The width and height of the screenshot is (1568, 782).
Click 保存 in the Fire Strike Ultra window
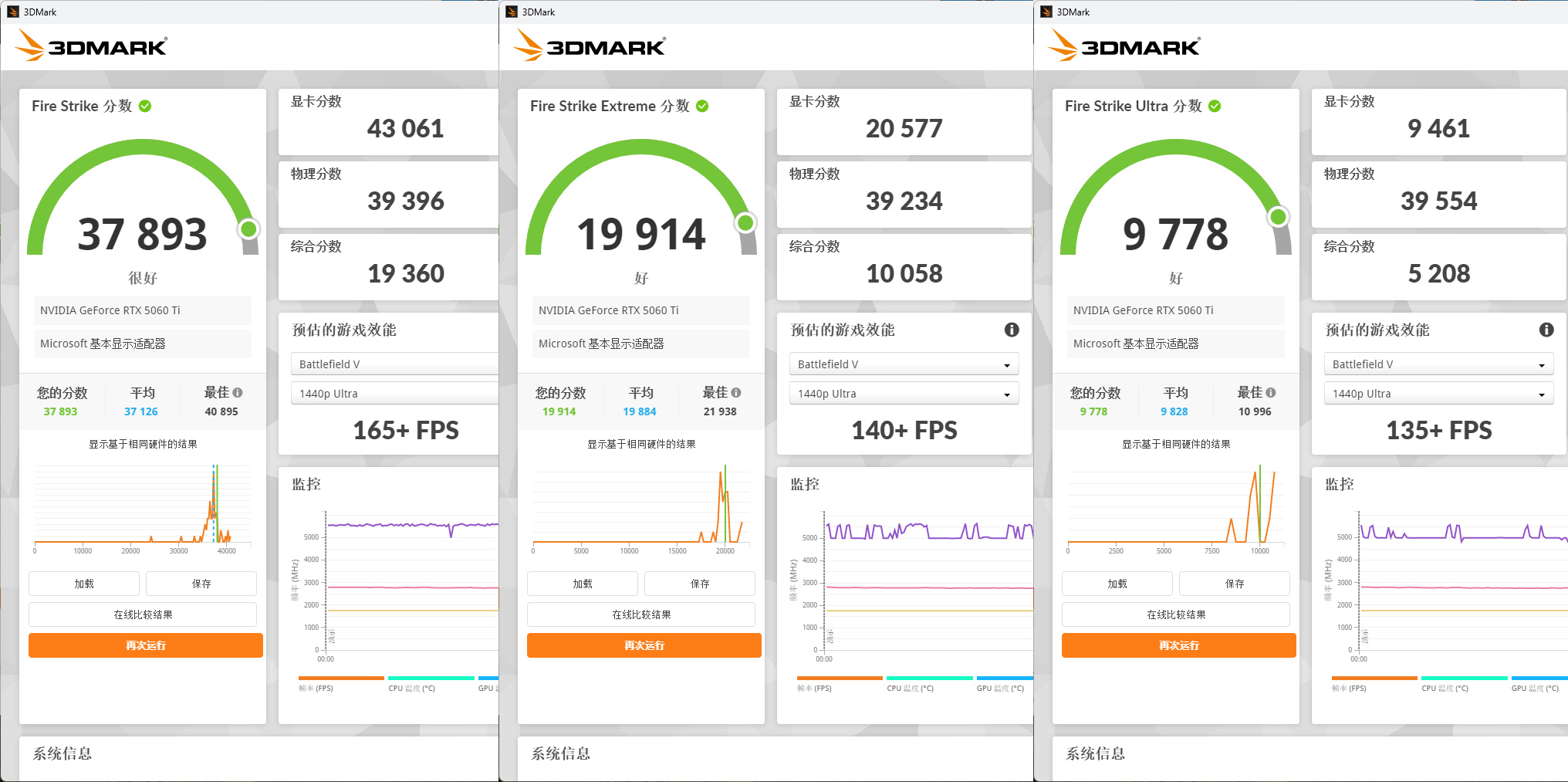coord(1235,584)
